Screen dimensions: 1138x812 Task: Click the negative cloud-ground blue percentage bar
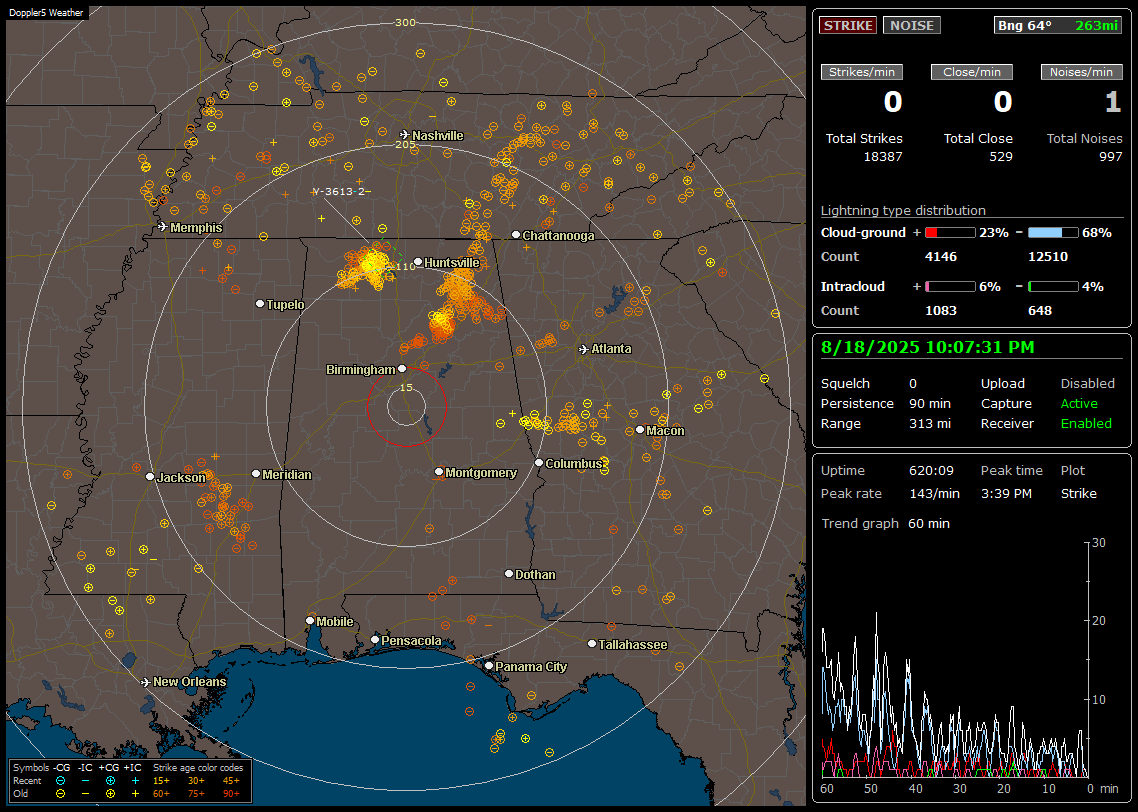(1053, 233)
